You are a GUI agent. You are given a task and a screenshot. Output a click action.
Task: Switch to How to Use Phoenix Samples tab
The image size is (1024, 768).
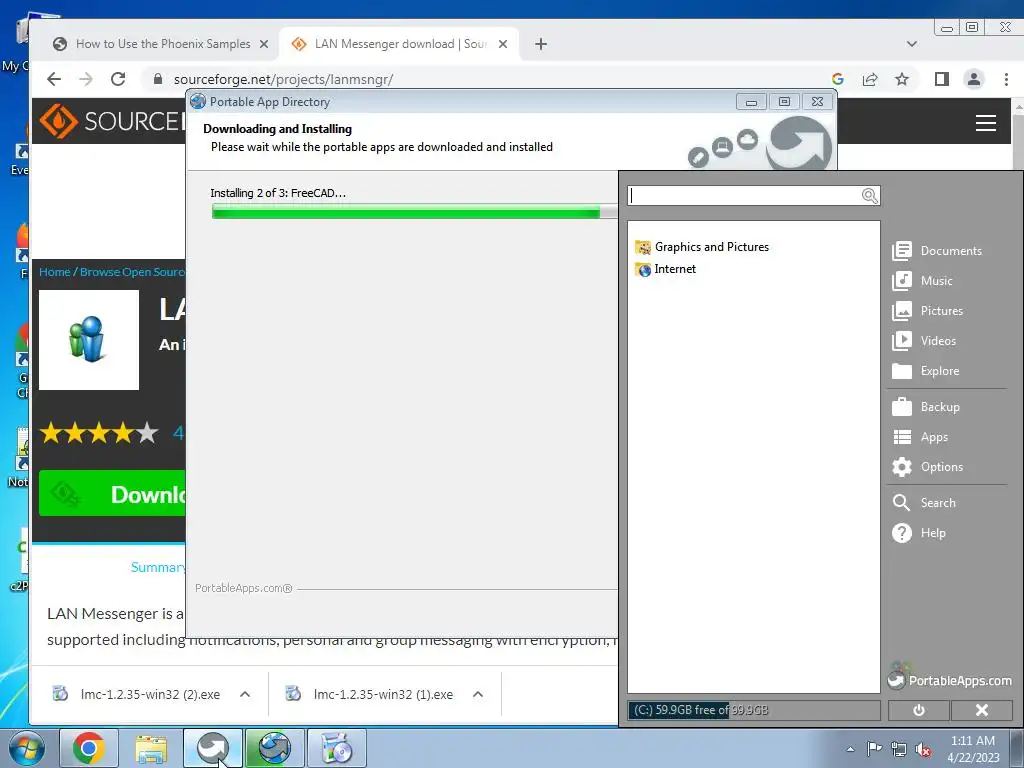click(x=163, y=44)
